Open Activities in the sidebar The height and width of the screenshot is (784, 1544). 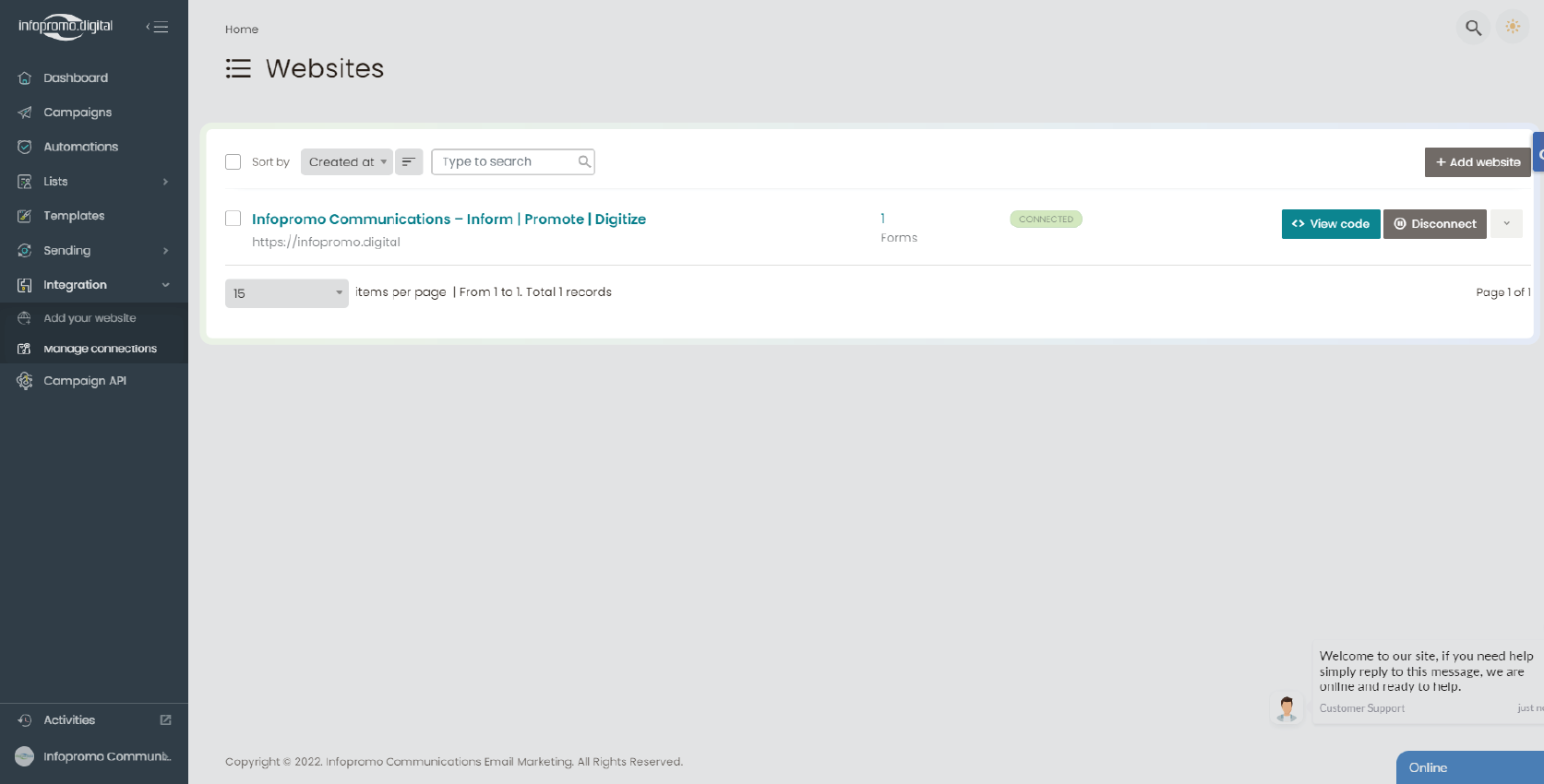coord(69,720)
